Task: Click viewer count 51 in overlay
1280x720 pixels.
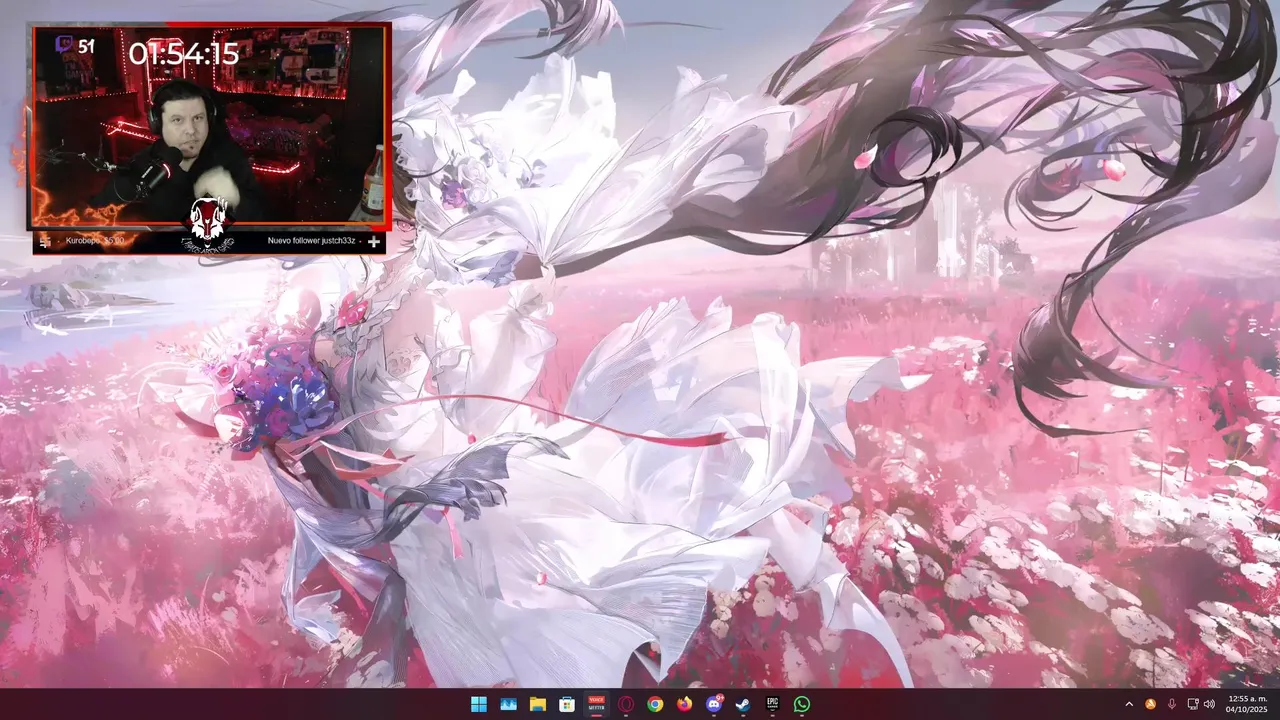Action: pos(86,46)
